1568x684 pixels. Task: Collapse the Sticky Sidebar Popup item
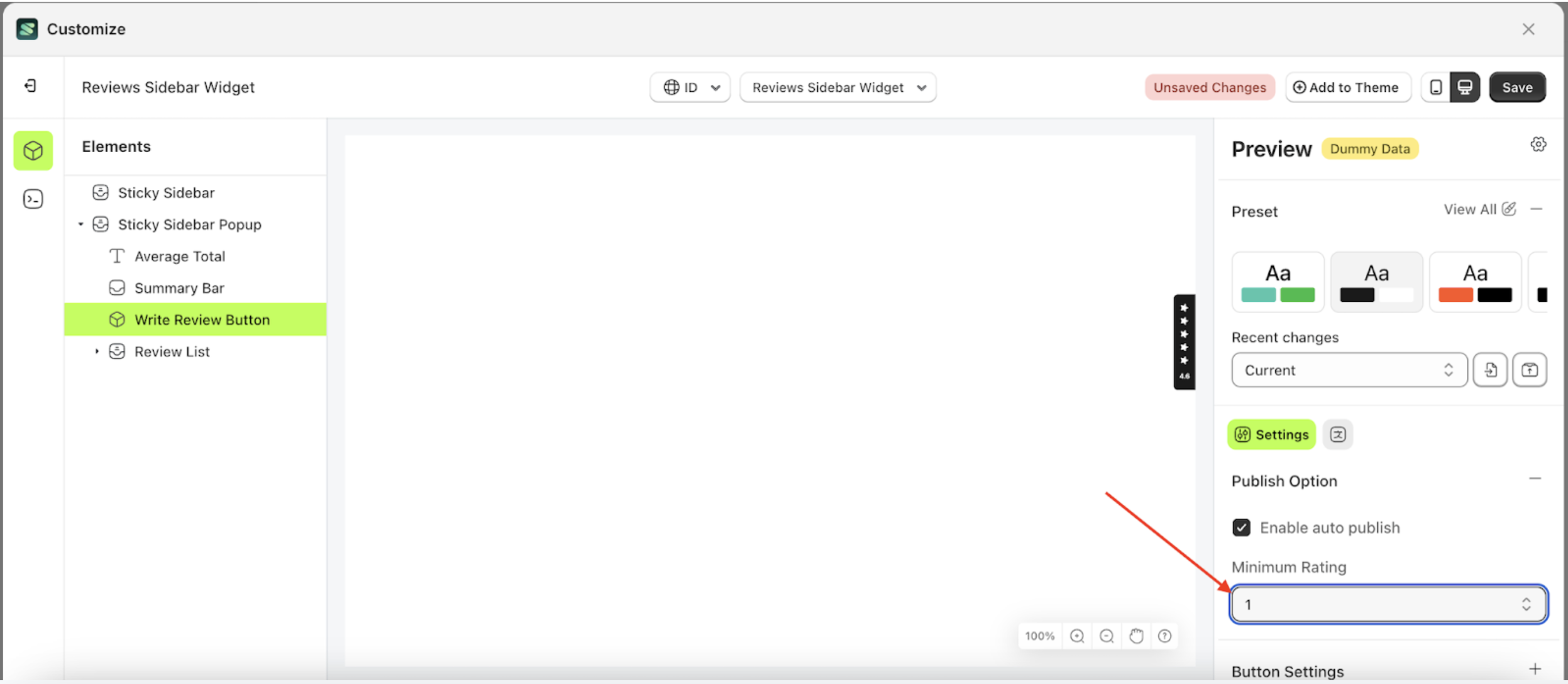80,224
